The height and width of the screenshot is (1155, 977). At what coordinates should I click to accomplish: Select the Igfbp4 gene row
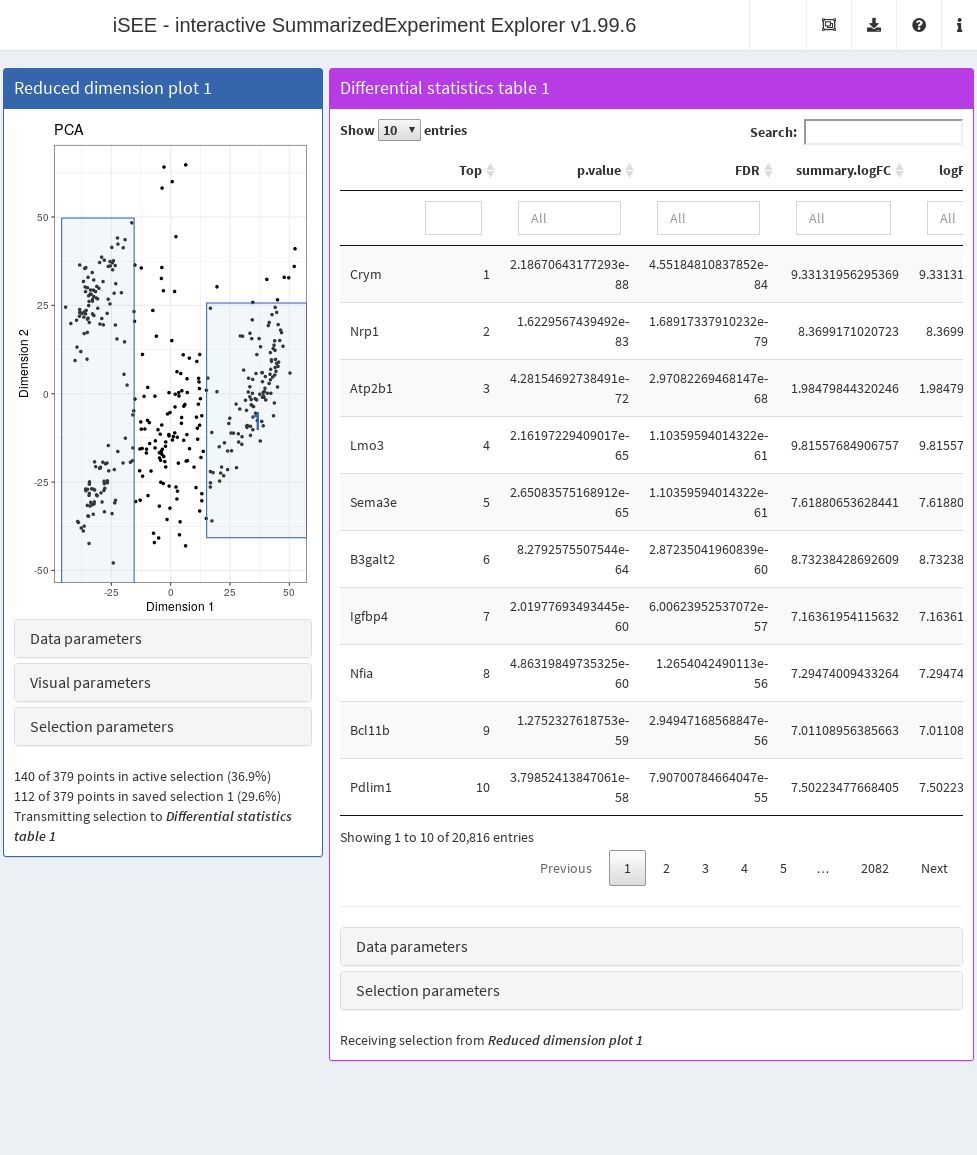click(651, 616)
